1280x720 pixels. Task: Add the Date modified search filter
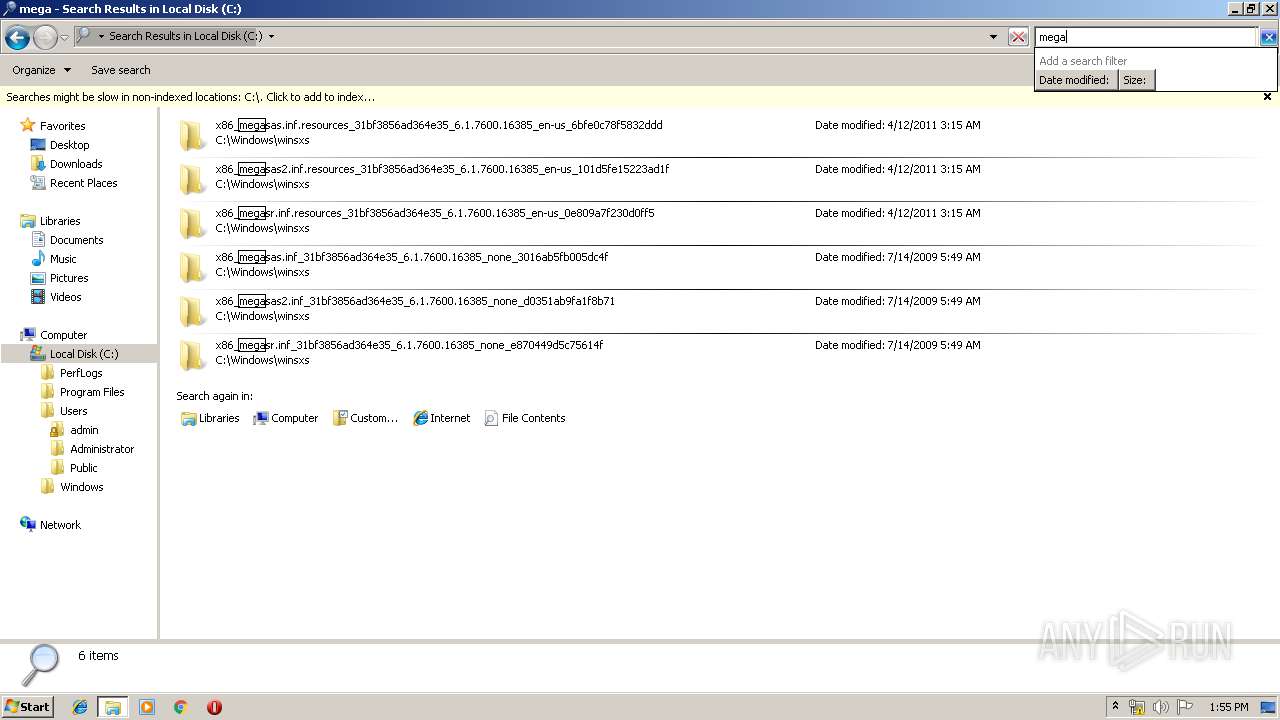pyautogui.click(x=1076, y=80)
